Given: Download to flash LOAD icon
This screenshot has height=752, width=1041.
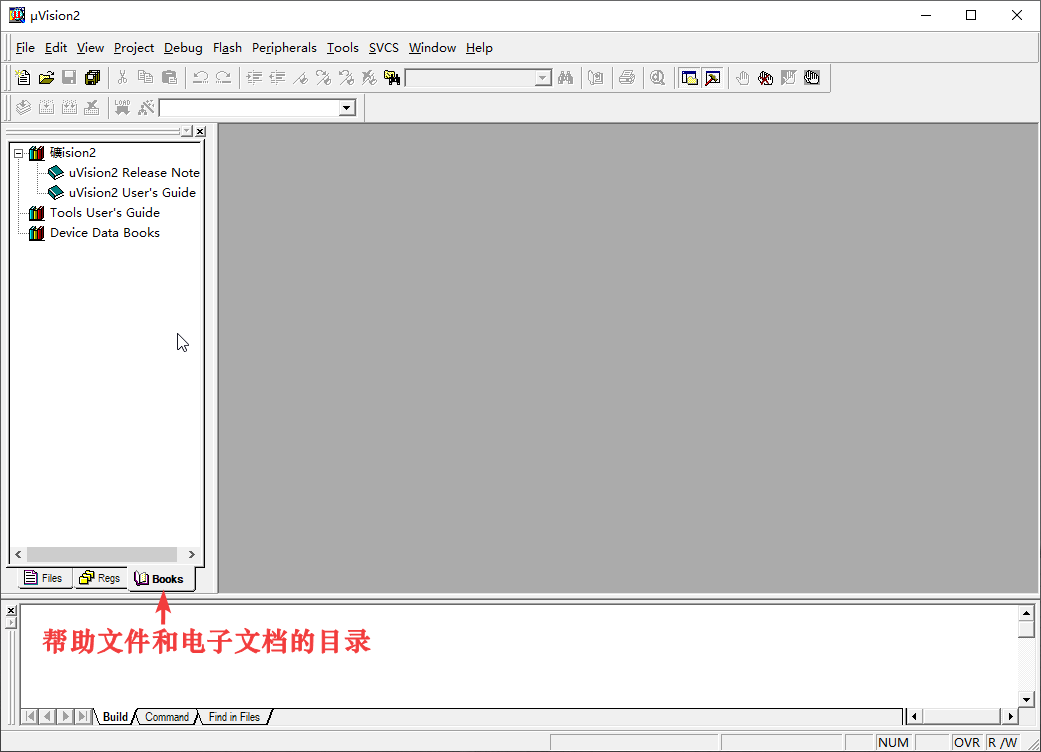Looking at the screenshot, I should (122, 107).
